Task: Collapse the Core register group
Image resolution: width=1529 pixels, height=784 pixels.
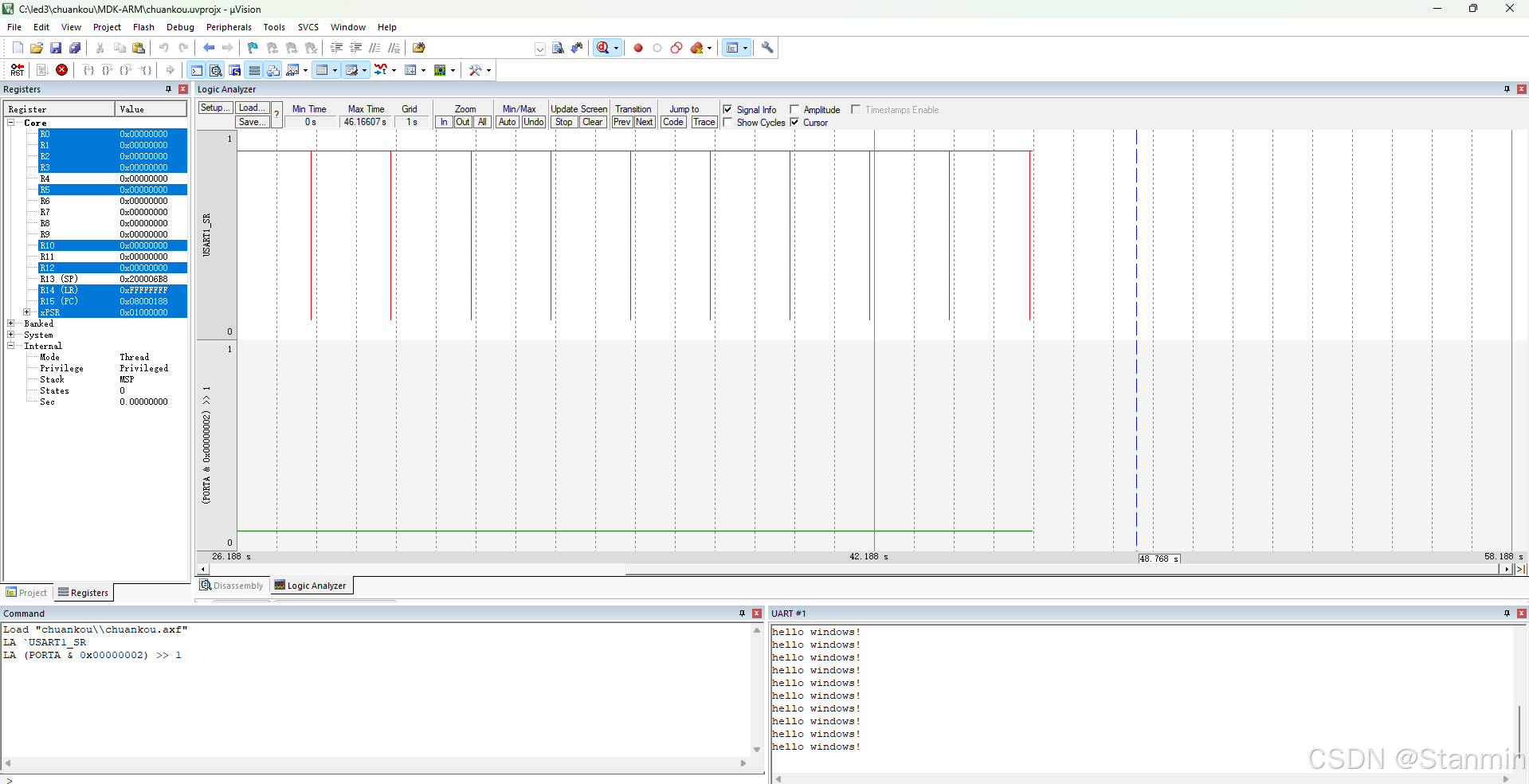Action: point(11,123)
